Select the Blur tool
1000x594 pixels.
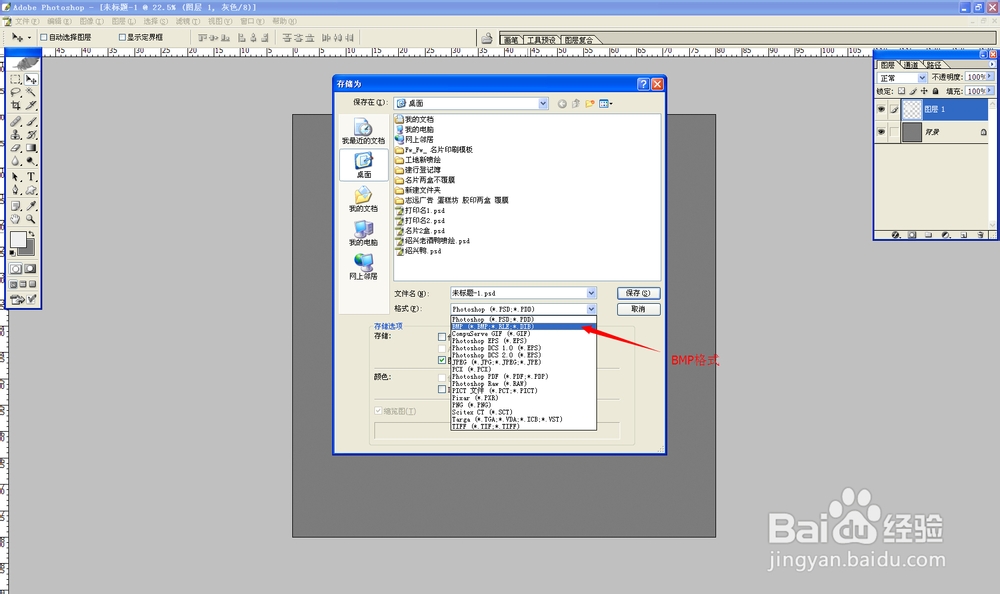pyautogui.click(x=16, y=161)
